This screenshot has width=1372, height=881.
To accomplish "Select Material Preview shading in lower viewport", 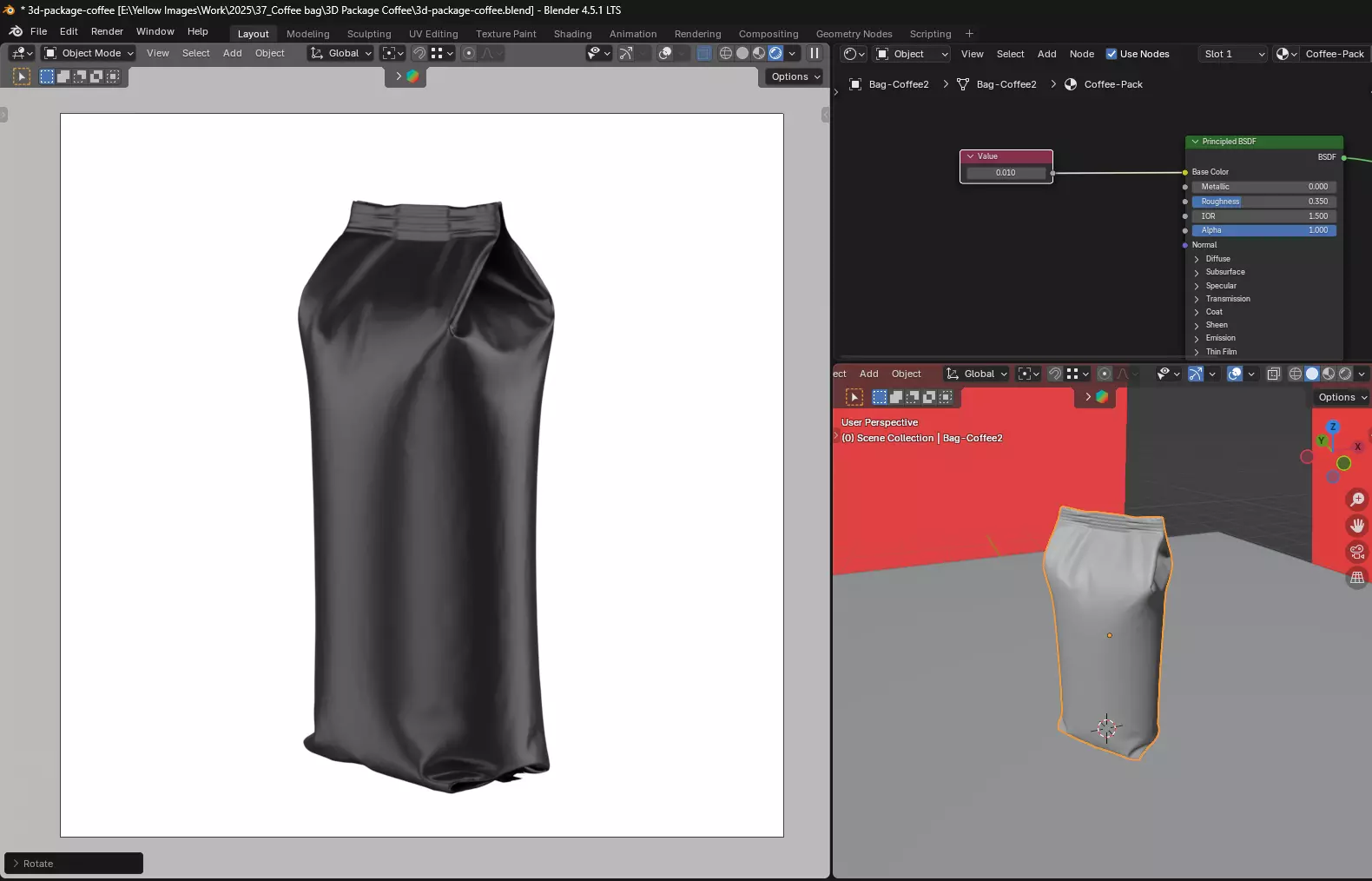I will (x=1329, y=374).
